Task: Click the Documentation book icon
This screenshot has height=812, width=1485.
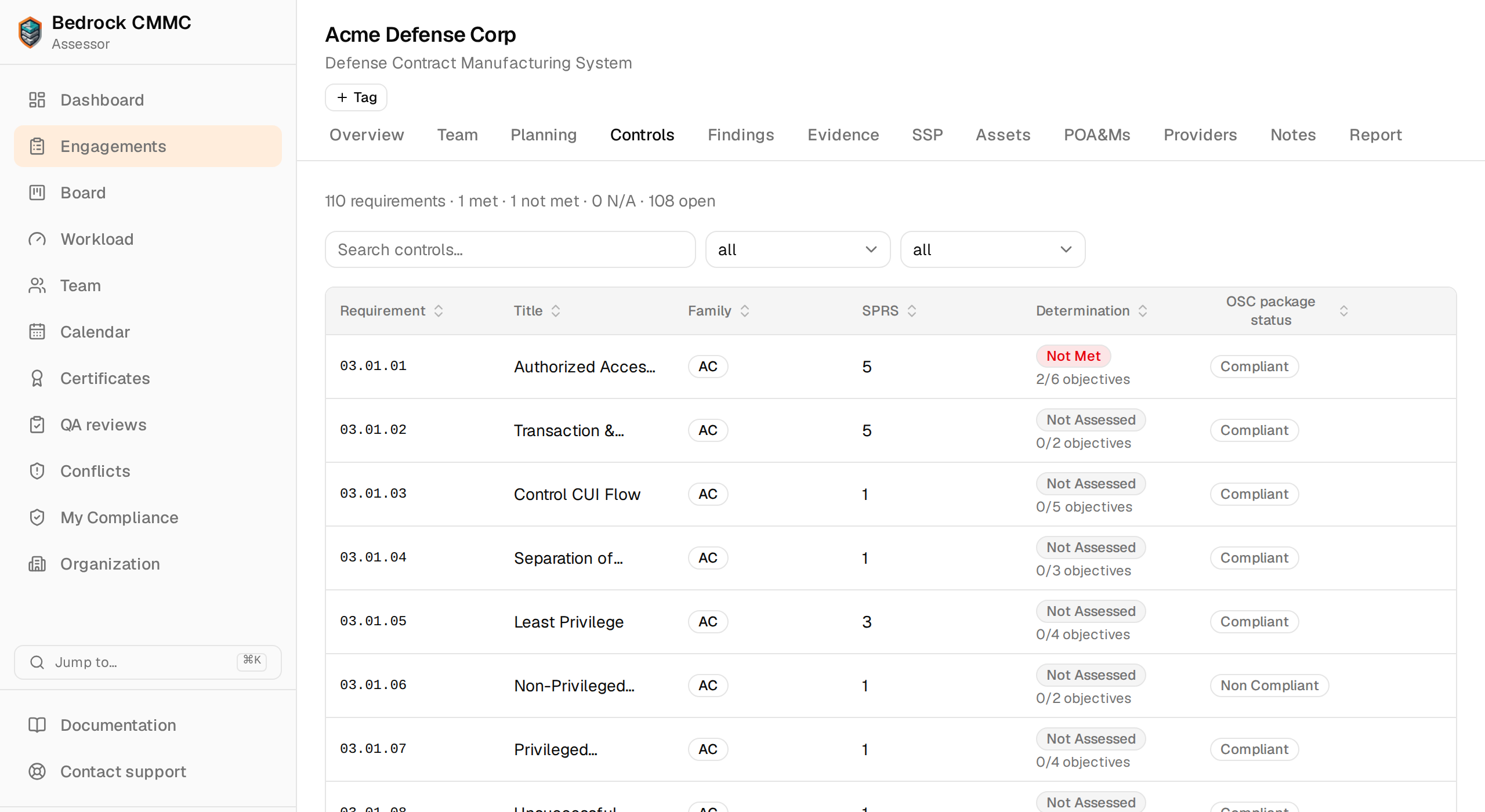Action: click(x=37, y=725)
